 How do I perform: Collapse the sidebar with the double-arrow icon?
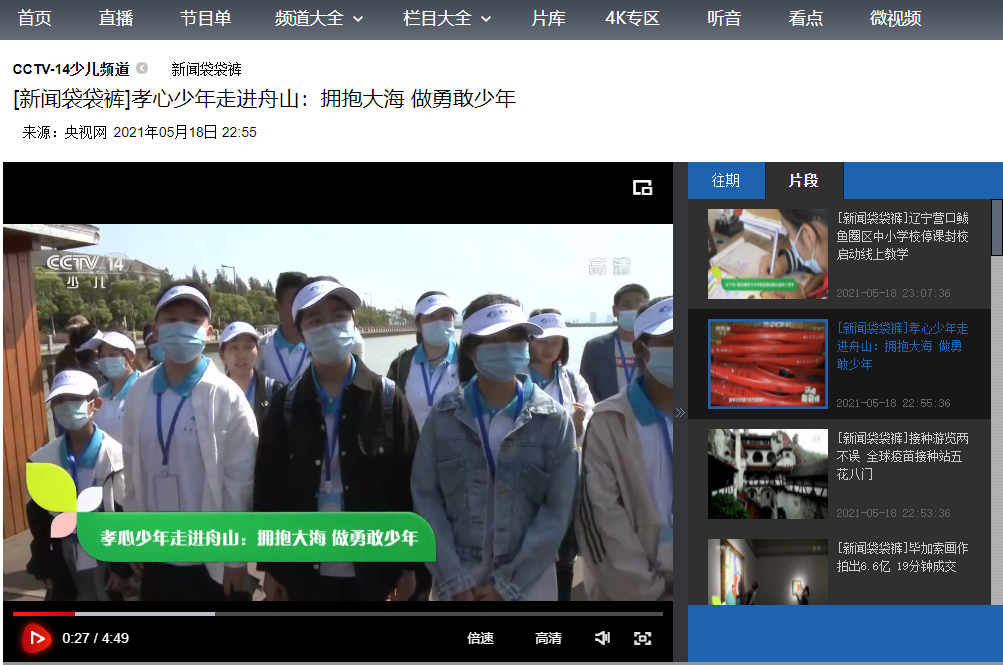pyautogui.click(x=680, y=412)
